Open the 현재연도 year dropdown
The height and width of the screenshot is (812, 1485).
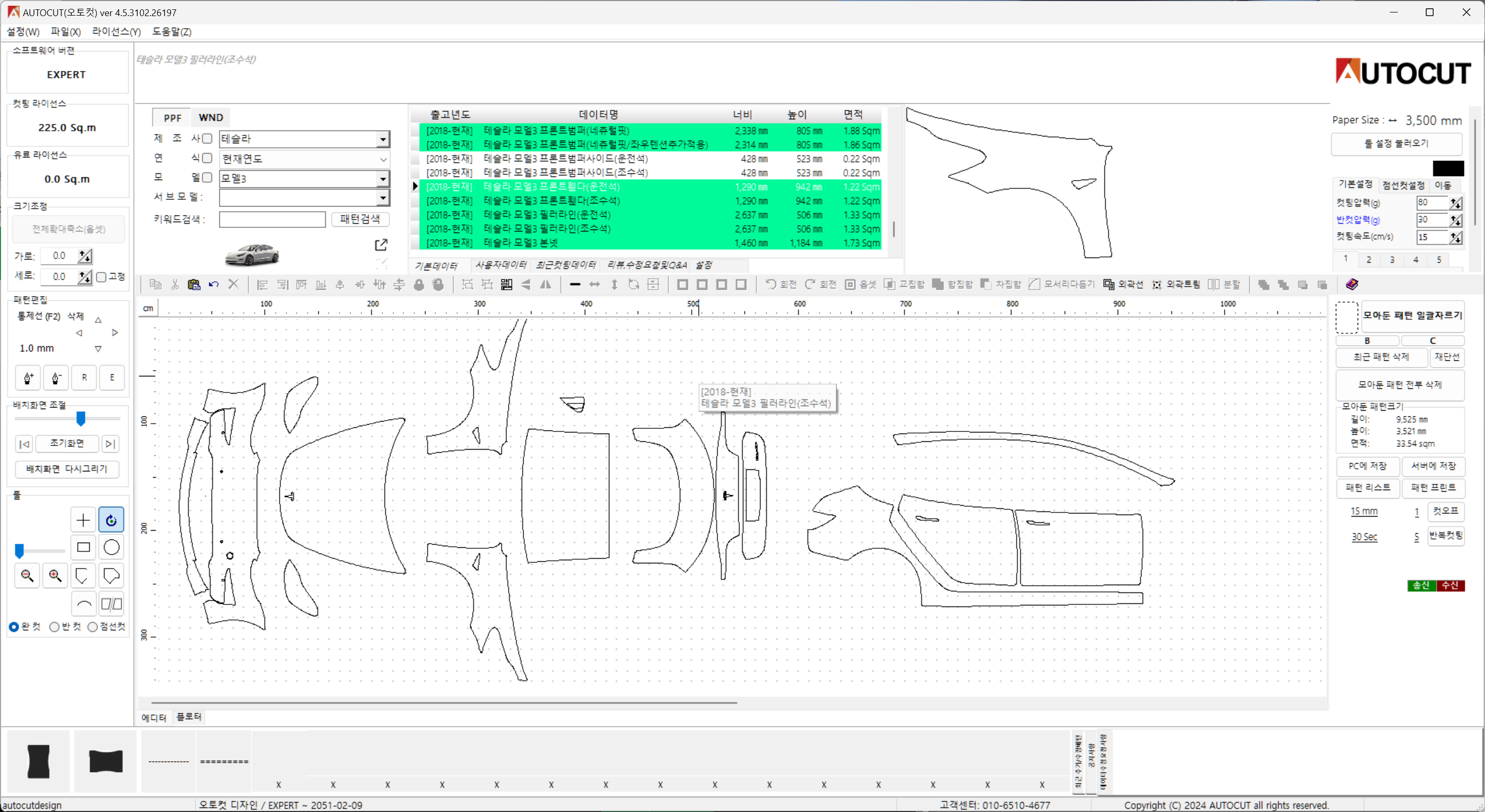[383, 159]
